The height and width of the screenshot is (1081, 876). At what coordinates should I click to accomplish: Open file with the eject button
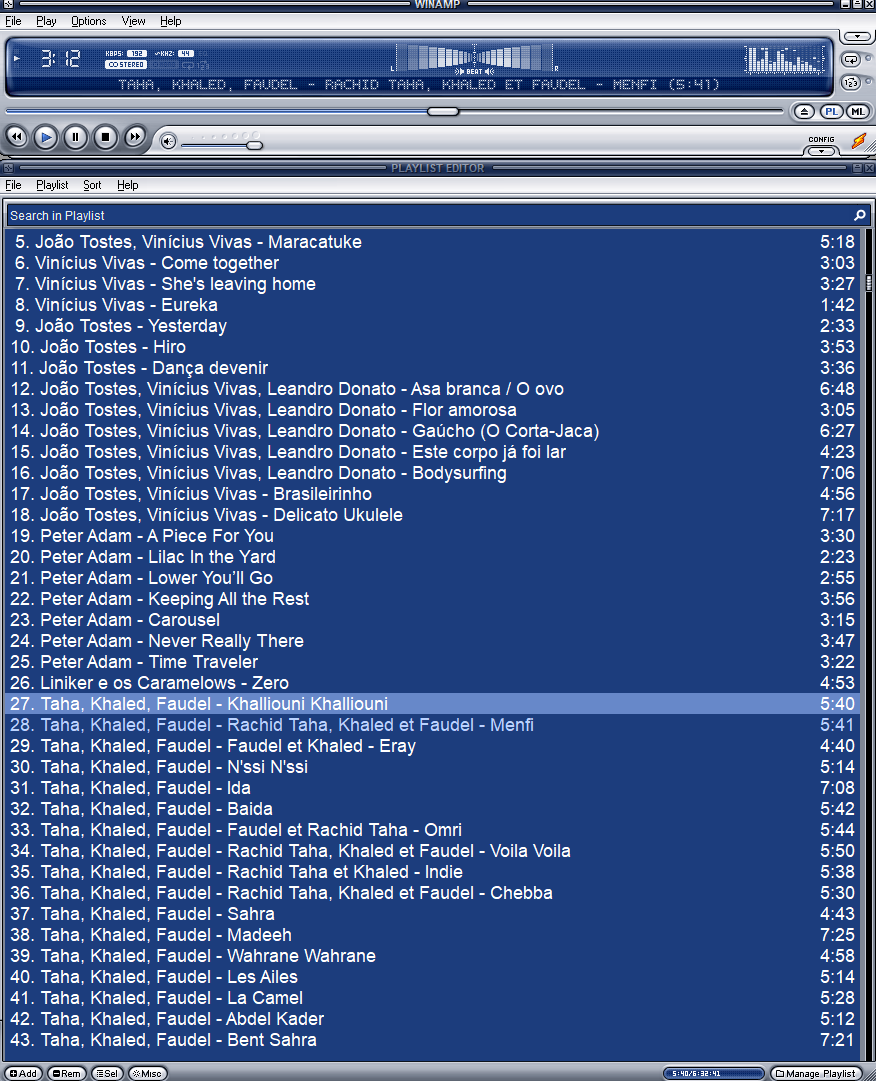click(804, 112)
